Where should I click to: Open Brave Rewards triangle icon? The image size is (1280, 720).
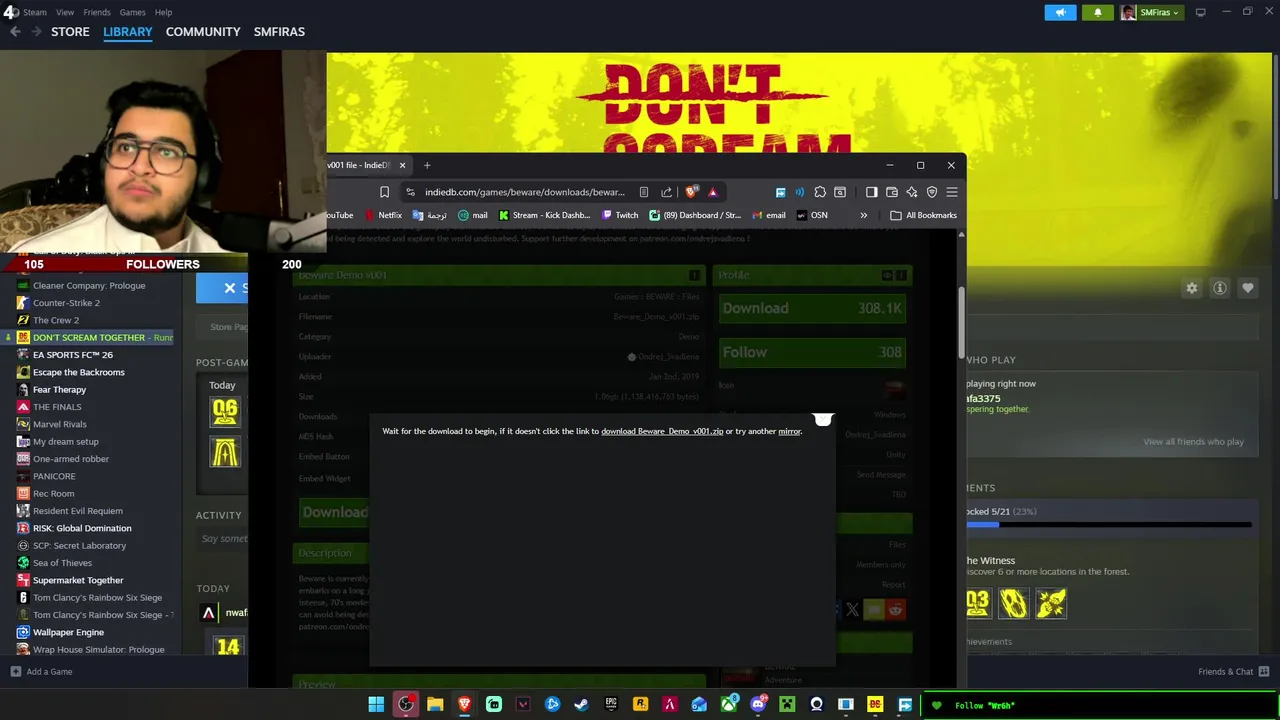pyautogui.click(x=712, y=192)
